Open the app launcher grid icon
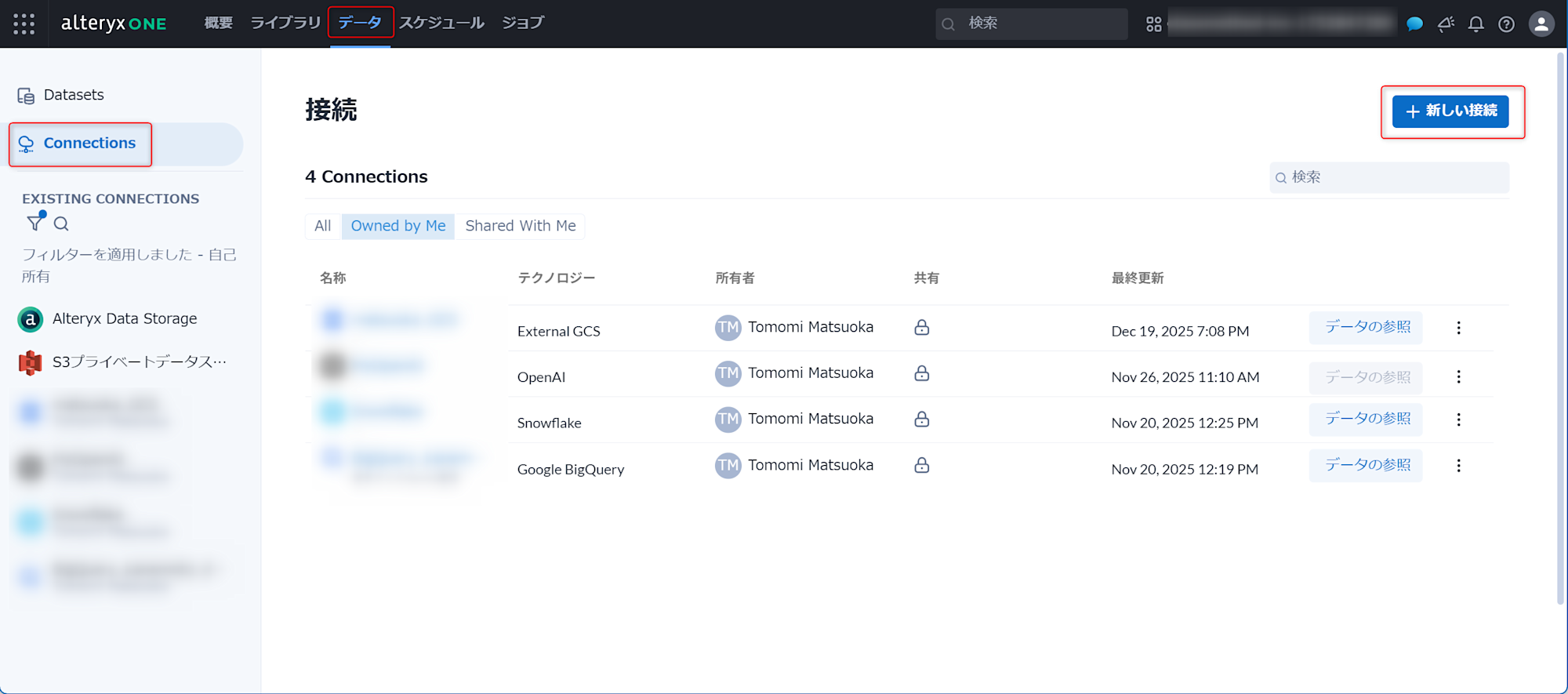This screenshot has width=1568, height=694. pyautogui.click(x=24, y=24)
